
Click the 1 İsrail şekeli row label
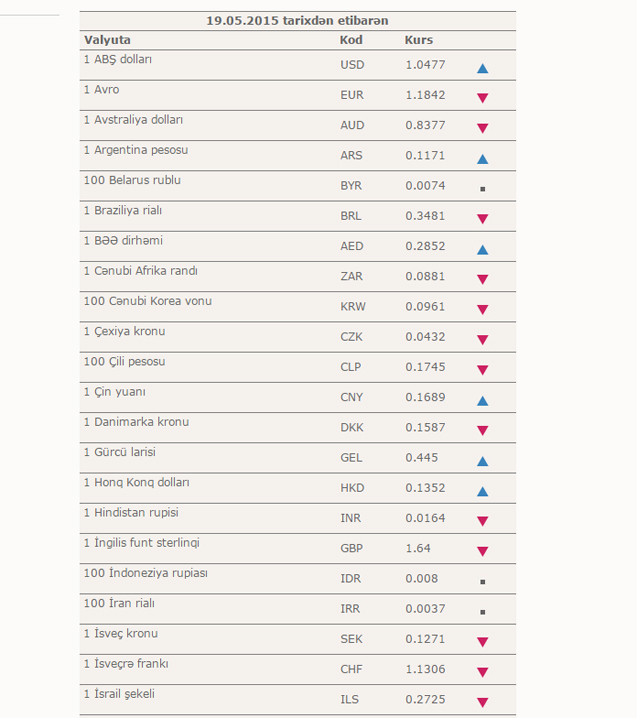pyautogui.click(x=119, y=694)
